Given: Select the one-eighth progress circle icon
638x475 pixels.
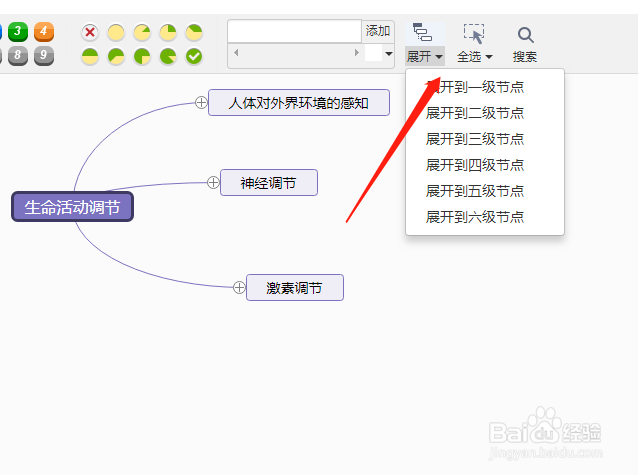Looking at the screenshot, I should (142, 32).
